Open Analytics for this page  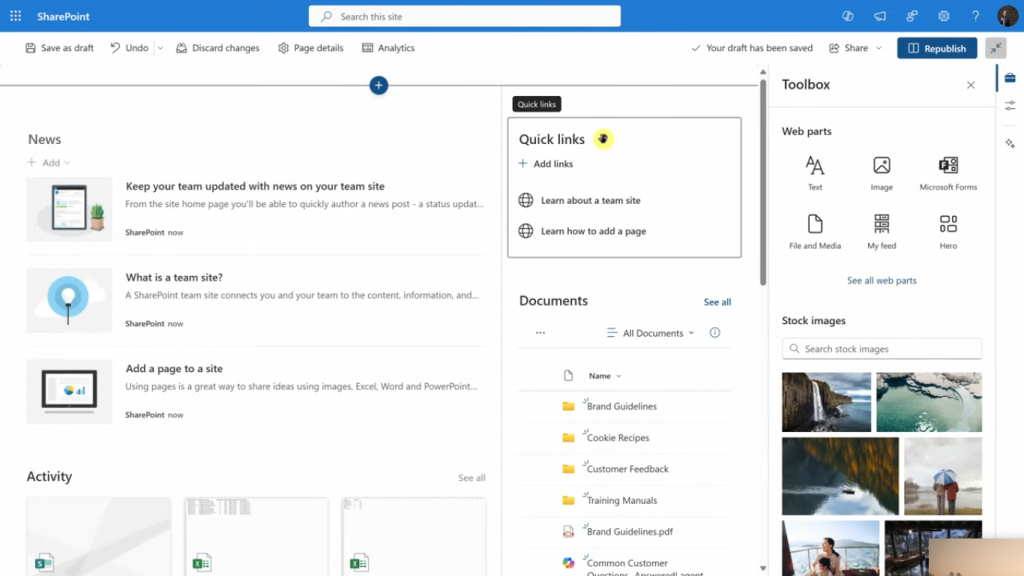coord(388,47)
